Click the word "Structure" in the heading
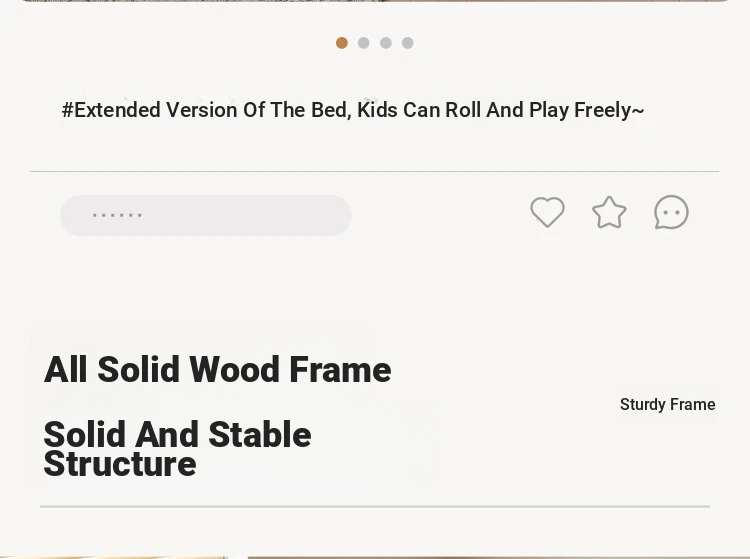 click(120, 464)
